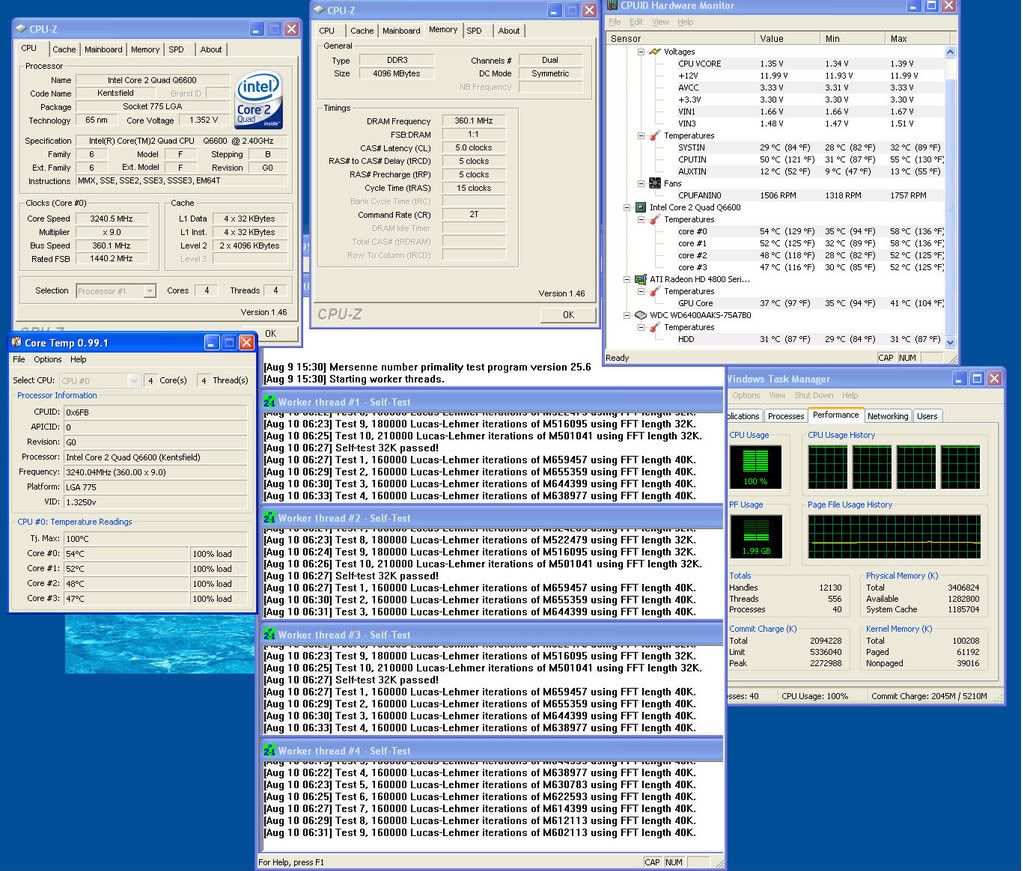Click the Core Speed value 3240.5 MHz
This screenshot has width=1023, height=871.
(112, 219)
